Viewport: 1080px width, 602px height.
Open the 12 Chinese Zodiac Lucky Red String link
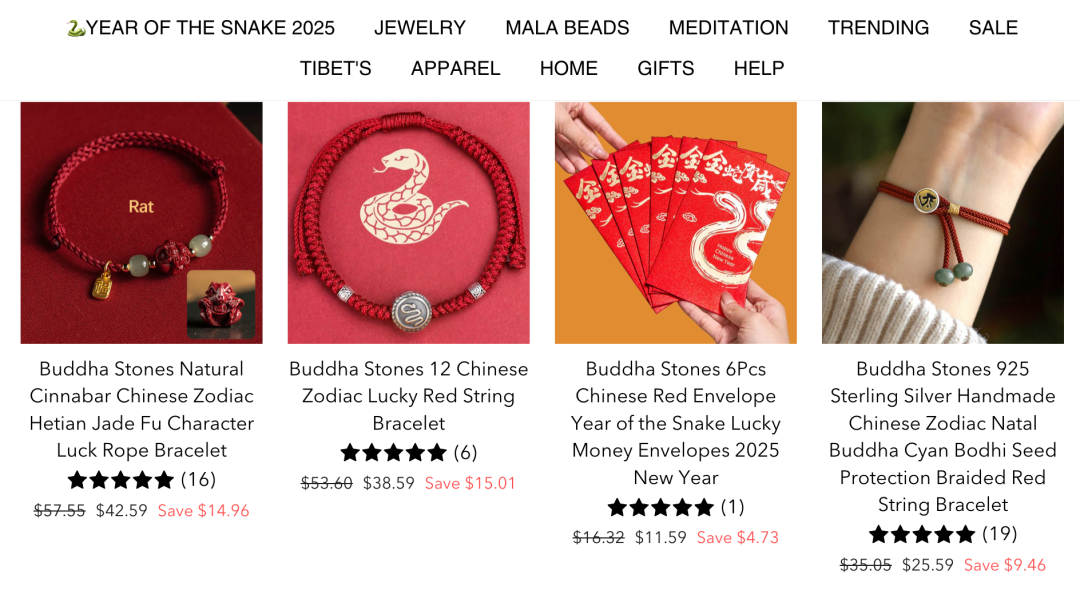point(408,396)
